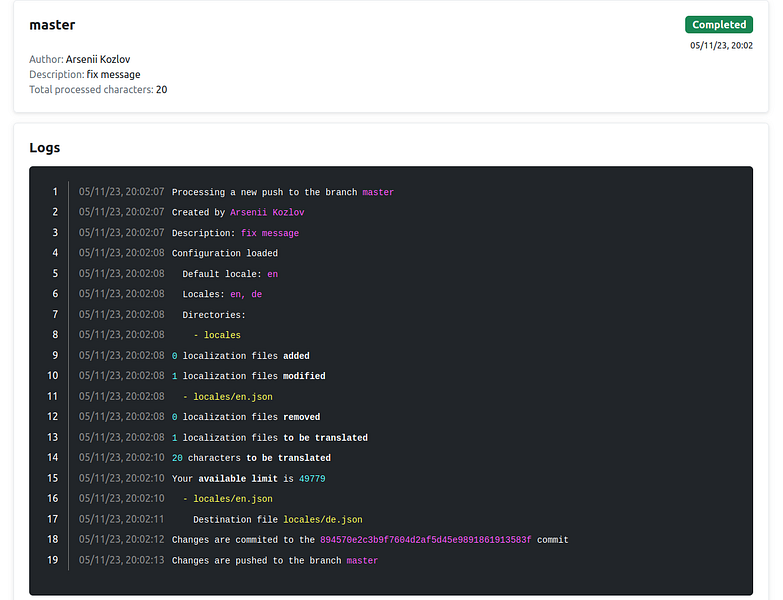This screenshot has height=600, width=783.
Task: Click the Directories: log entry
Action: [214, 315]
